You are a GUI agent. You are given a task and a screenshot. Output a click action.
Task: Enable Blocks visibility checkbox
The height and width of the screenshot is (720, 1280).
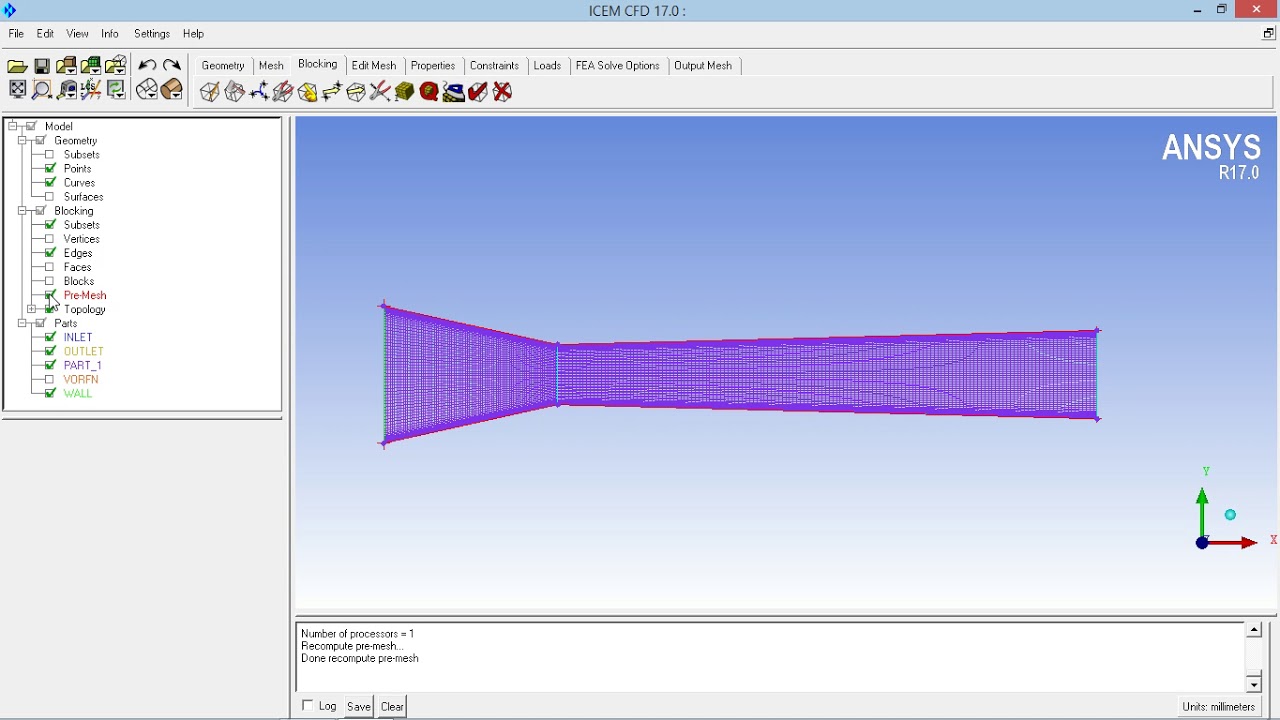tap(50, 281)
